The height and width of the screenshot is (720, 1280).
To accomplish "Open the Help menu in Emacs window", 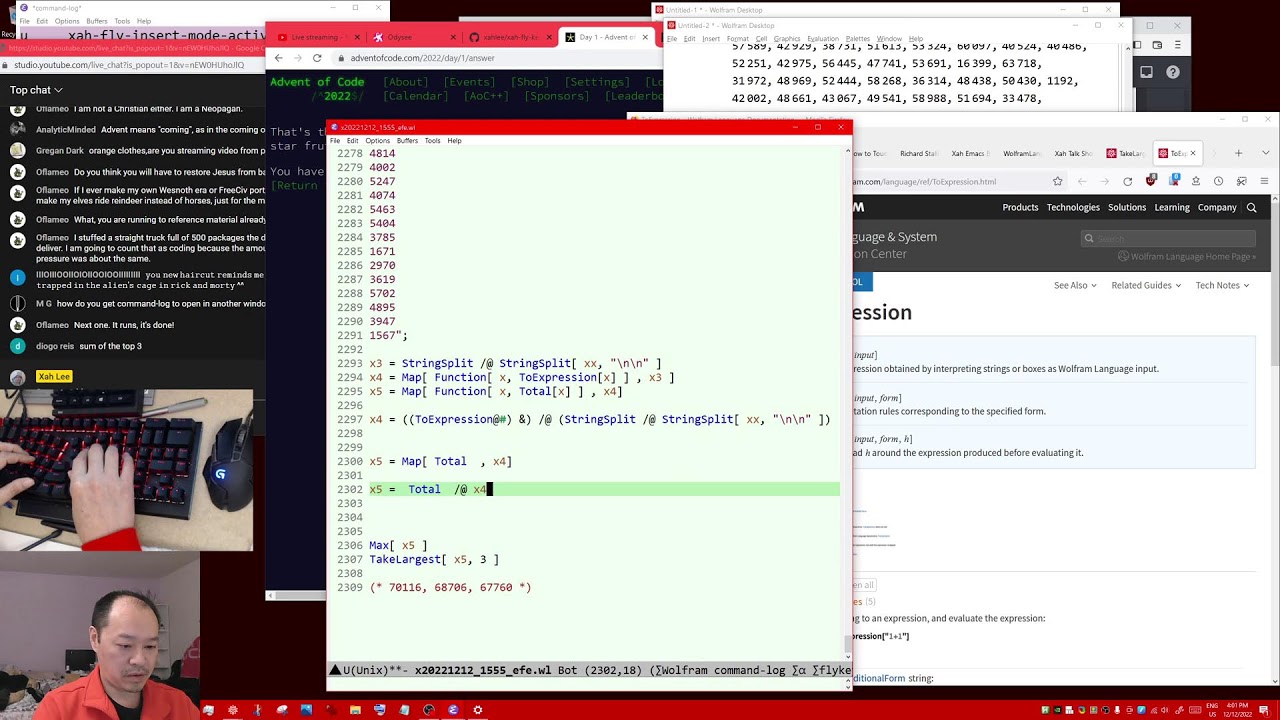I will tap(454, 141).
